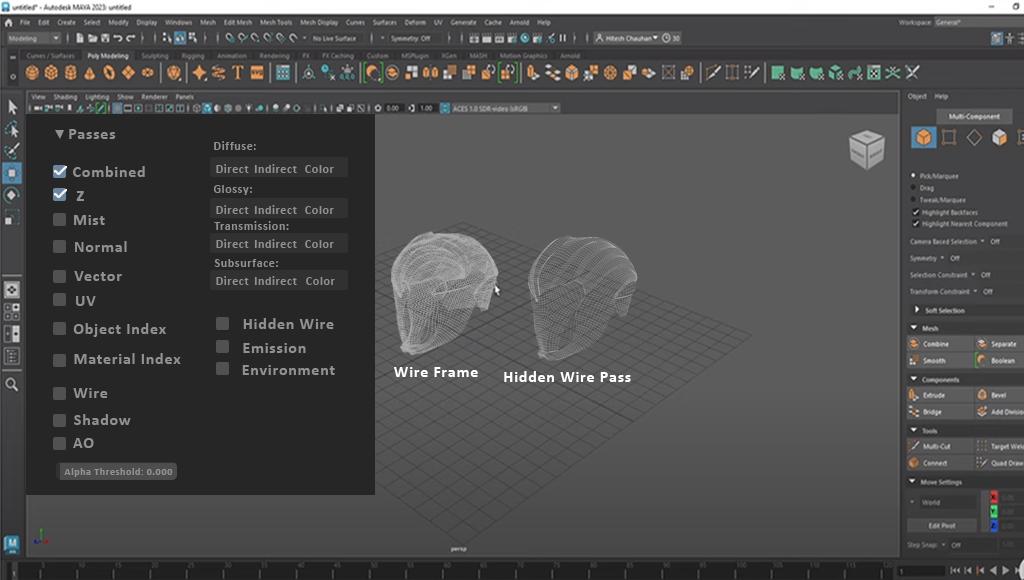Collapse the Passes section

60,133
